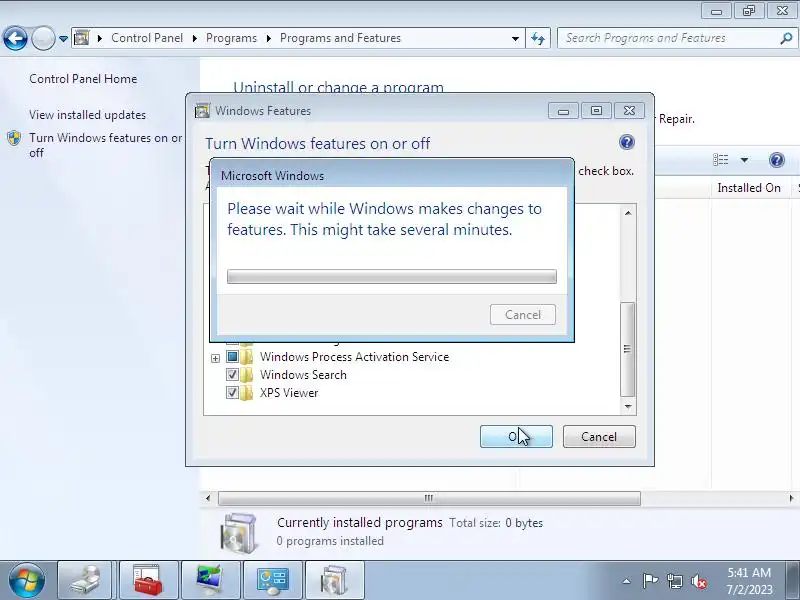Select Windows Process Activation Service label
Viewport: 800px width, 600px height.
[355, 357]
